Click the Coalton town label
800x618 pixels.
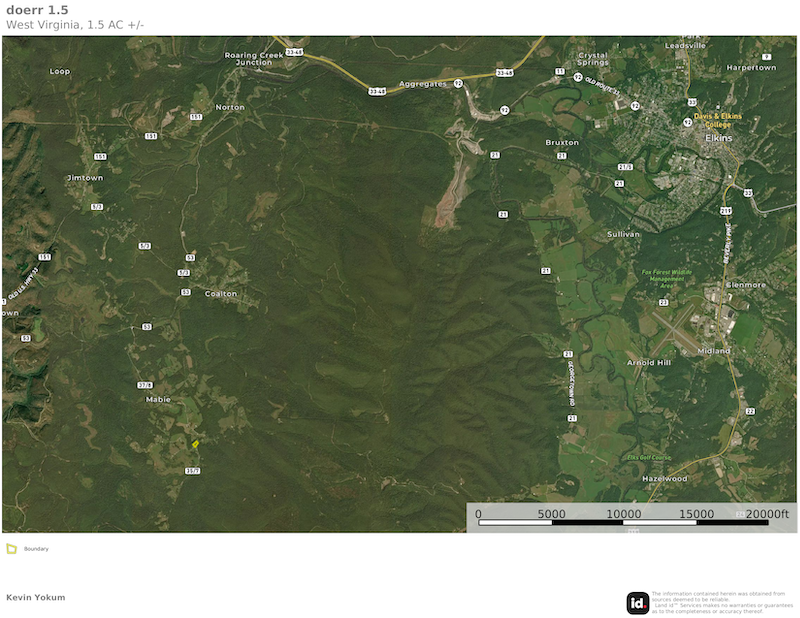(220, 294)
